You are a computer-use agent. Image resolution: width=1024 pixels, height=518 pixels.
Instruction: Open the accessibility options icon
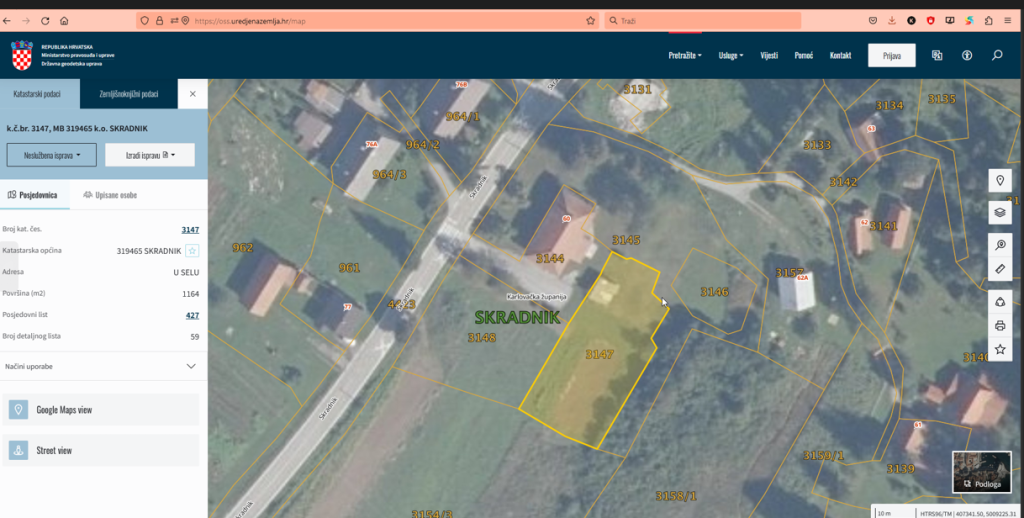click(967, 56)
